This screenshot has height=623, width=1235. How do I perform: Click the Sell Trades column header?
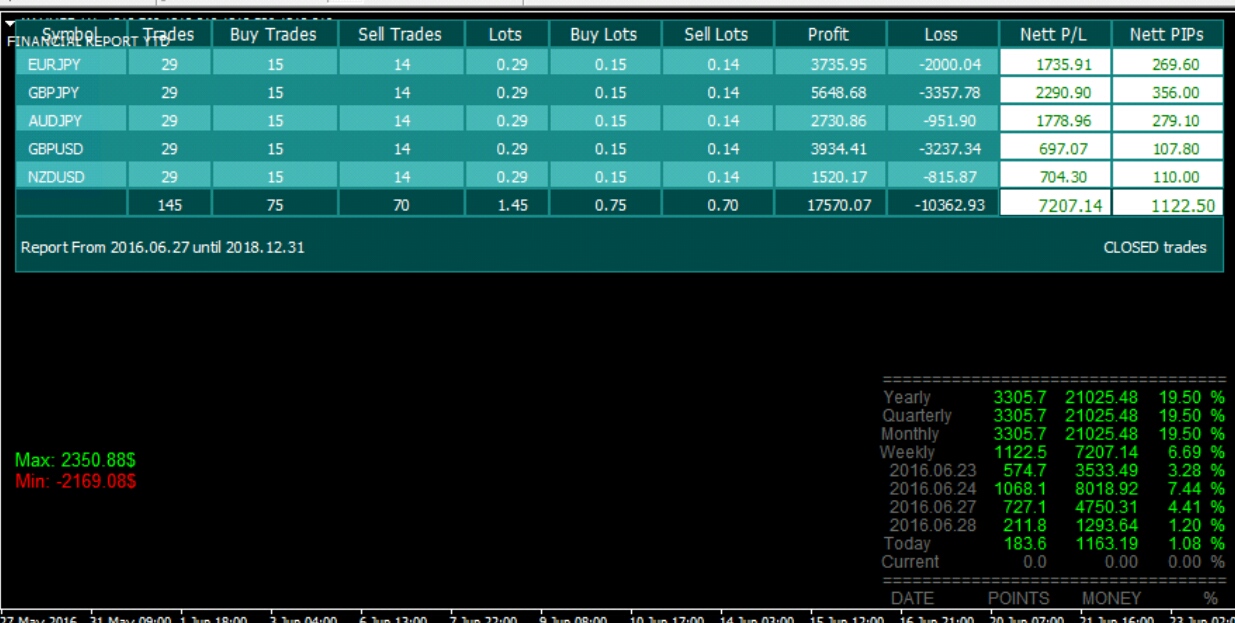point(400,34)
